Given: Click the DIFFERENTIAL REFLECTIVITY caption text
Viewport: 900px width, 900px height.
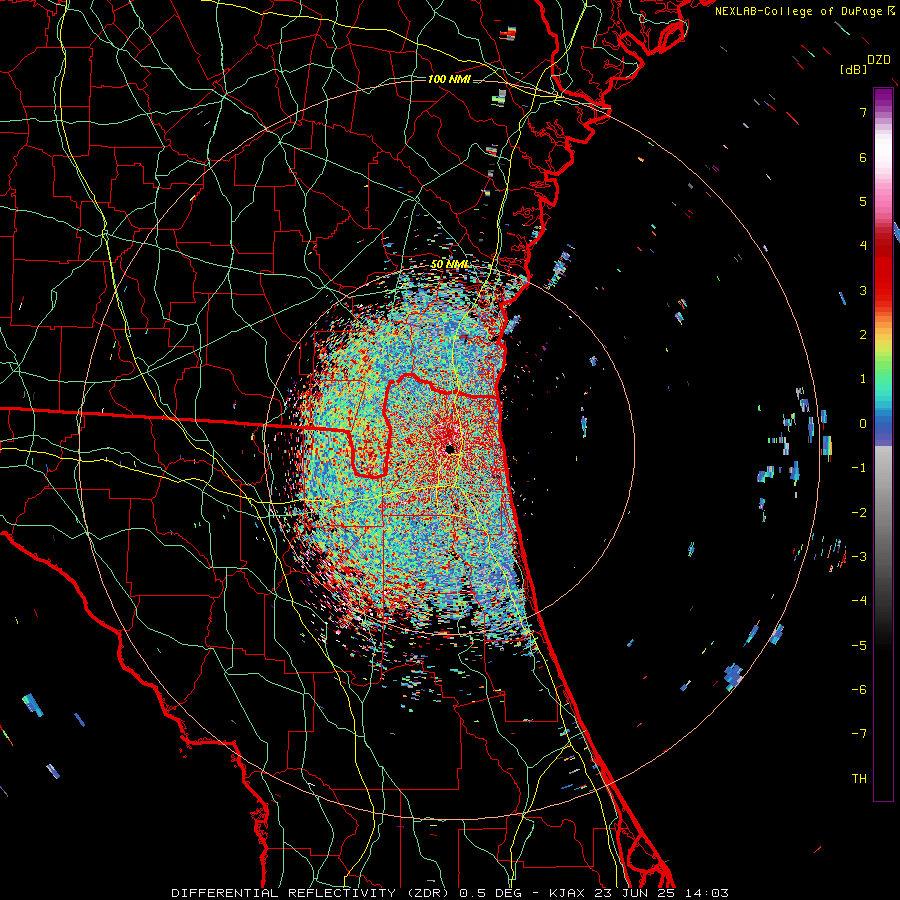Looking at the screenshot, I should (284, 893).
